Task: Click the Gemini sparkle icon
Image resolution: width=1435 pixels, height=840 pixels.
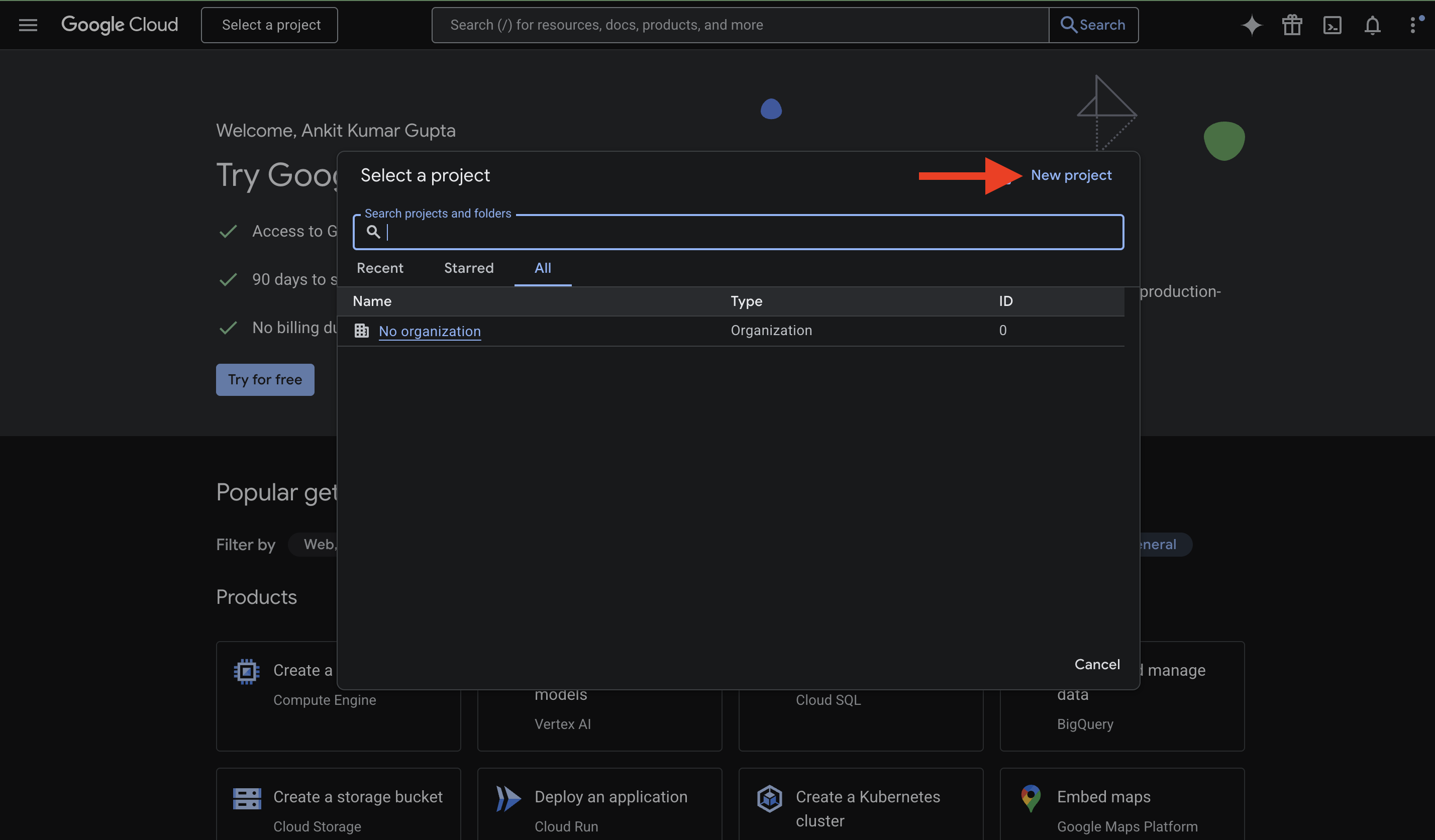Action: (1251, 25)
